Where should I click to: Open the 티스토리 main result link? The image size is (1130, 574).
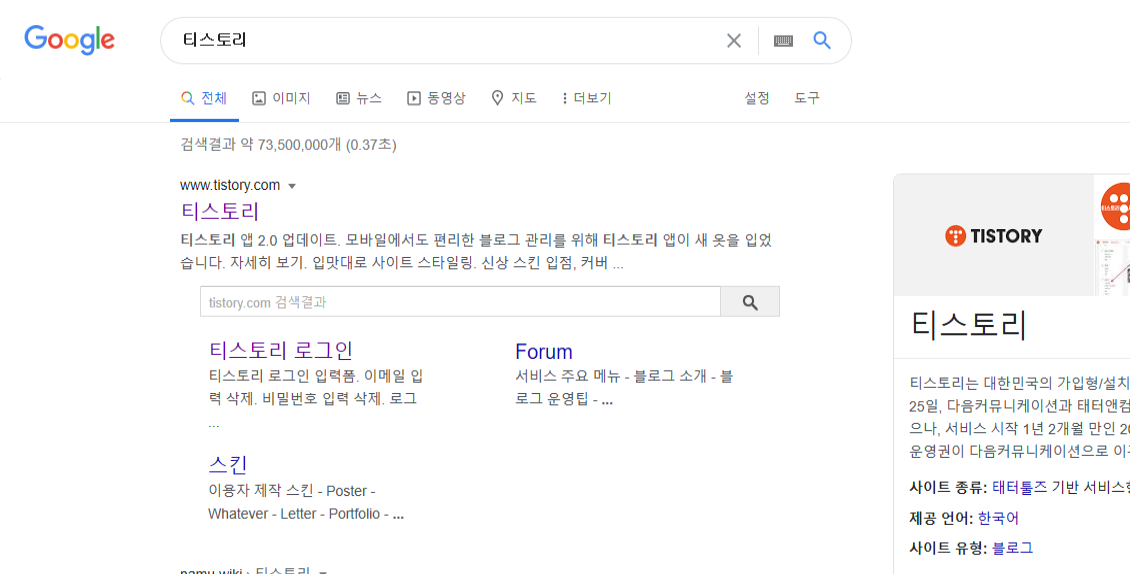pos(220,211)
